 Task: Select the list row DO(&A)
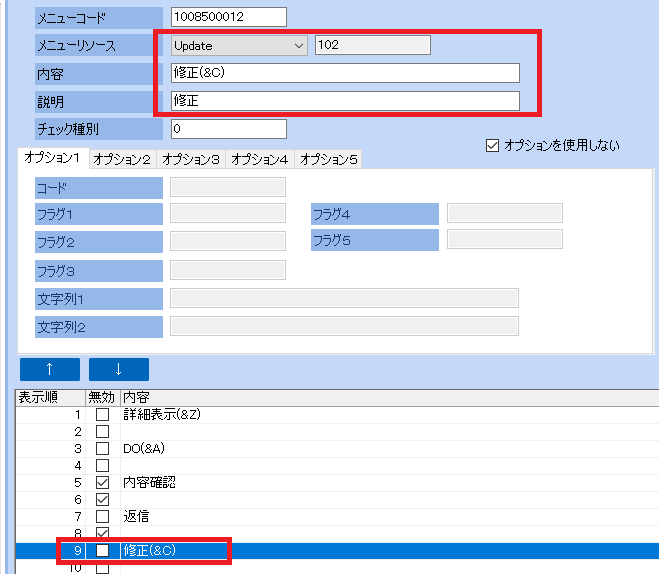click(337, 449)
